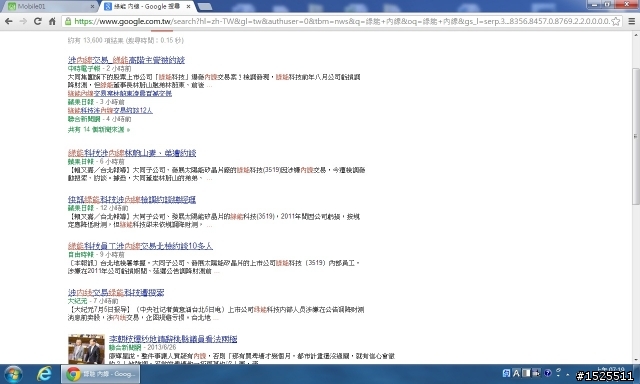Image resolution: width=640 pixels, height=384 pixels.
Task: Toggle the half/full-width IME icon
Action: 526,373
